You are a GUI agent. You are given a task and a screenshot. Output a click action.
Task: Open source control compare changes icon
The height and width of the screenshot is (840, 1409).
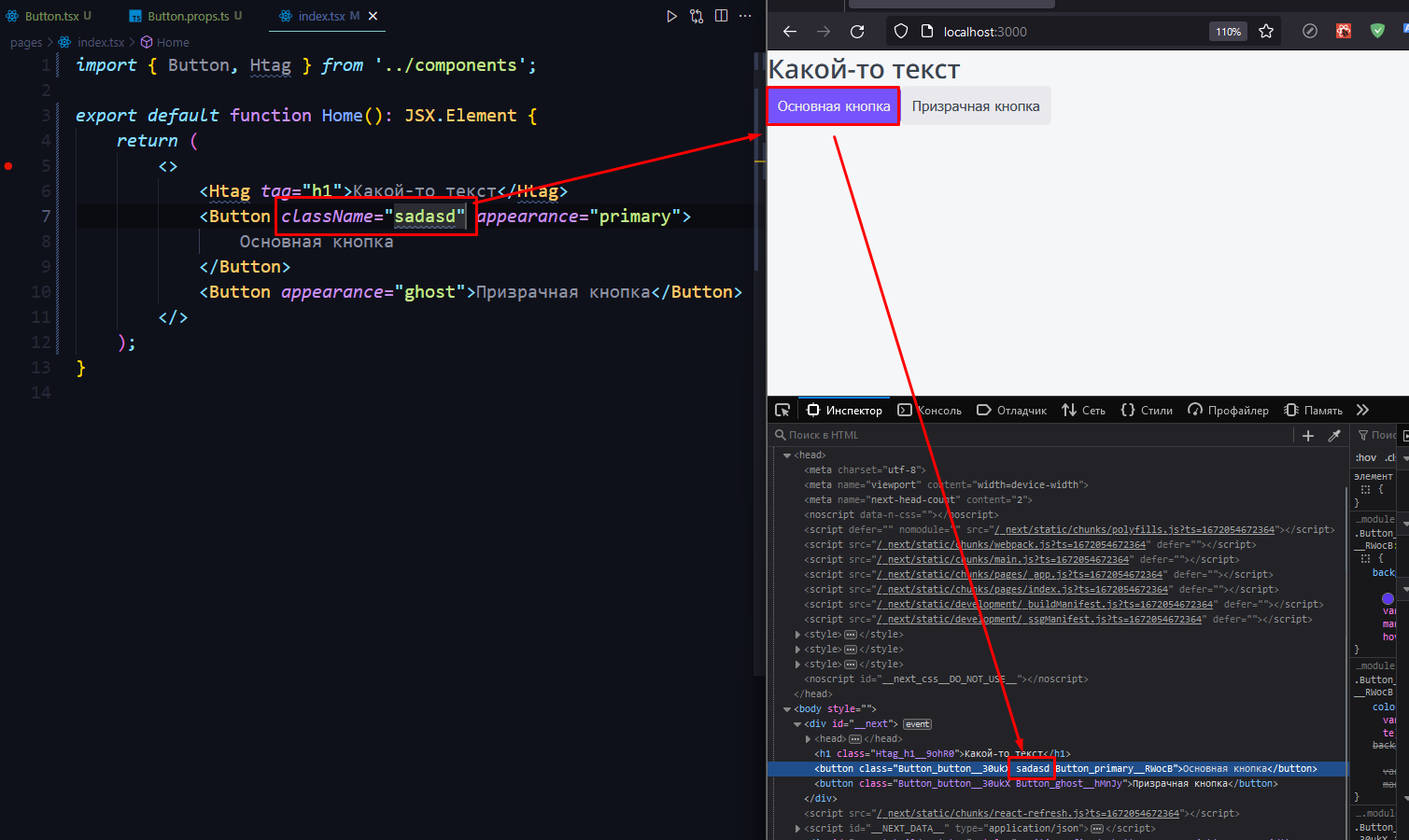pyautogui.click(x=697, y=16)
